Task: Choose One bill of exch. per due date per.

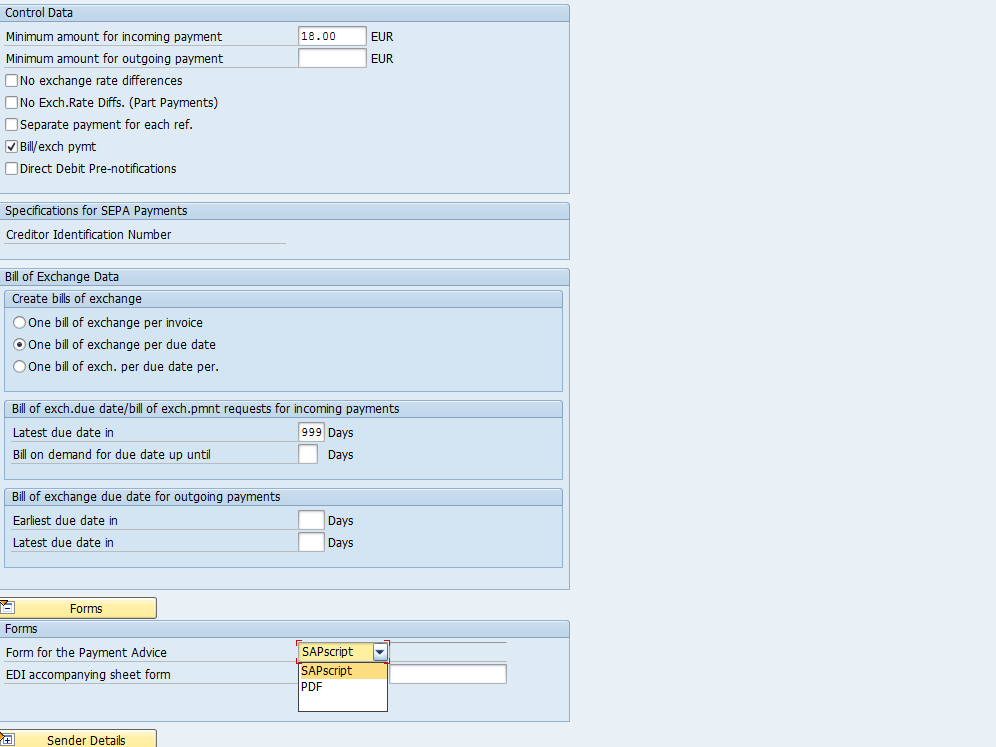Action: pos(20,367)
